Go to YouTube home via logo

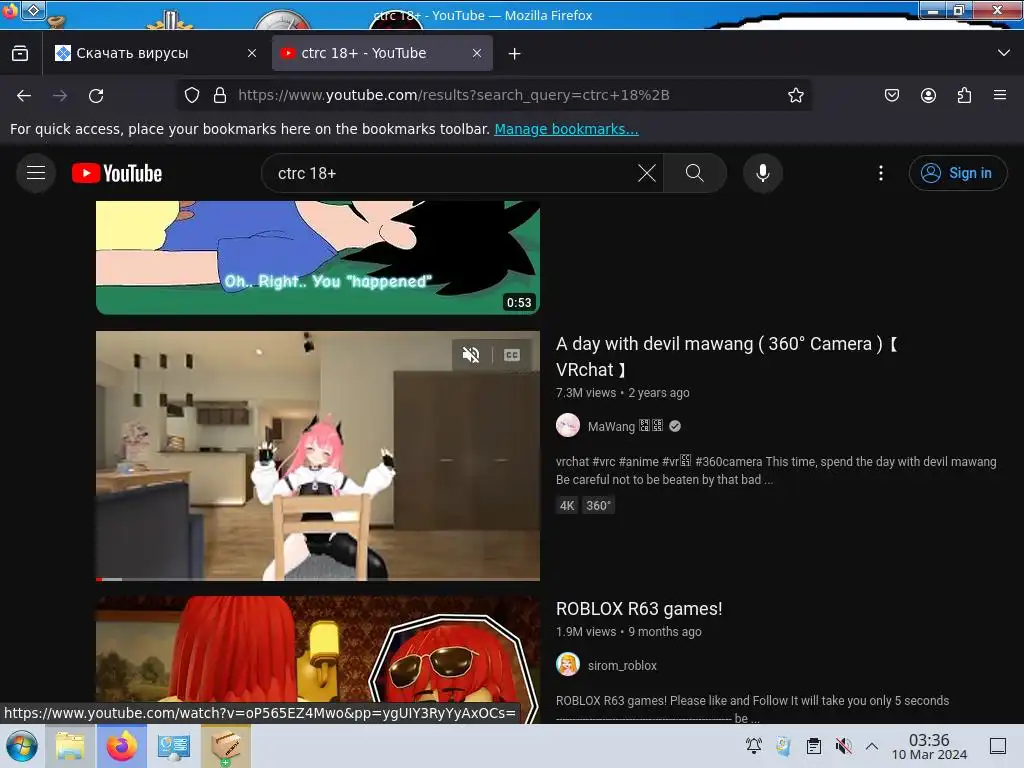click(117, 173)
